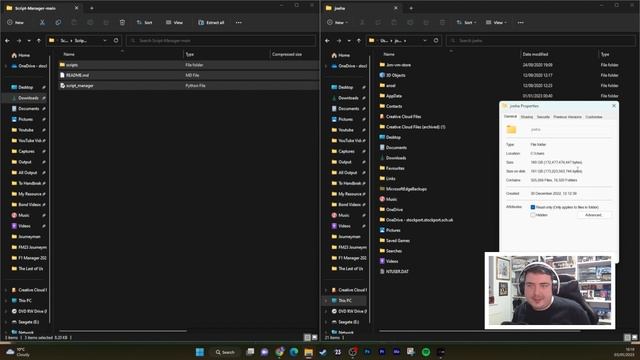Select the README.md file
Screen dimensions: 640x360
click(188, 75)
